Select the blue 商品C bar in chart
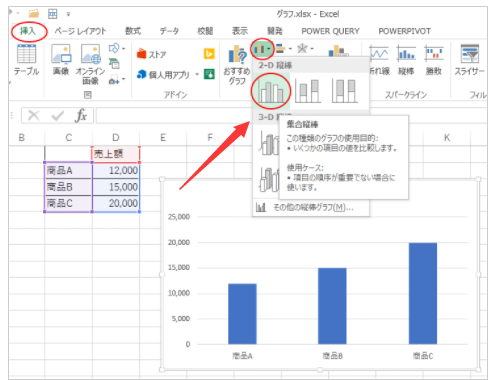The height and width of the screenshot is (380, 493). 423,293
